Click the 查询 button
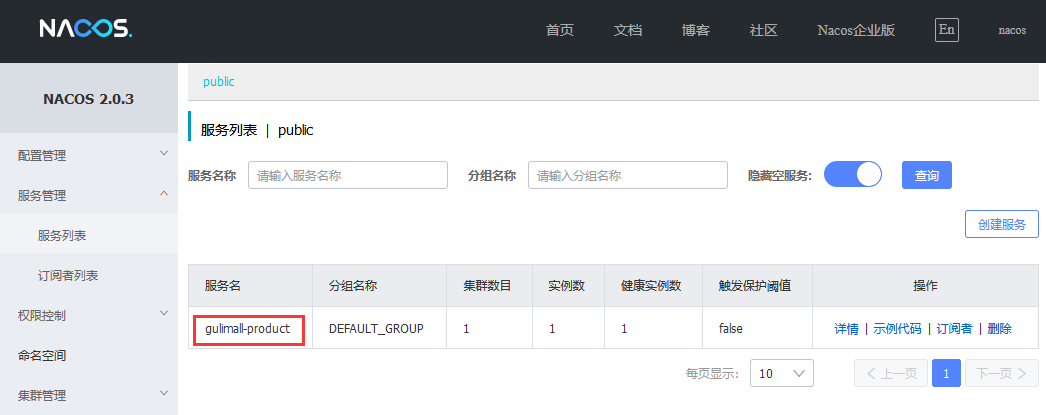 coord(927,175)
